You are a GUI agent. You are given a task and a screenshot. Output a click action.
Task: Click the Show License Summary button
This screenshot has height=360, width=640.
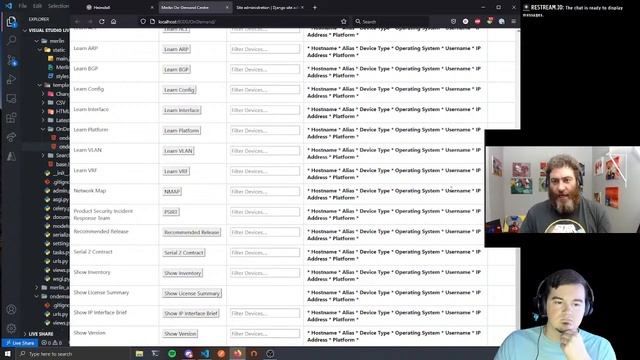(192, 293)
